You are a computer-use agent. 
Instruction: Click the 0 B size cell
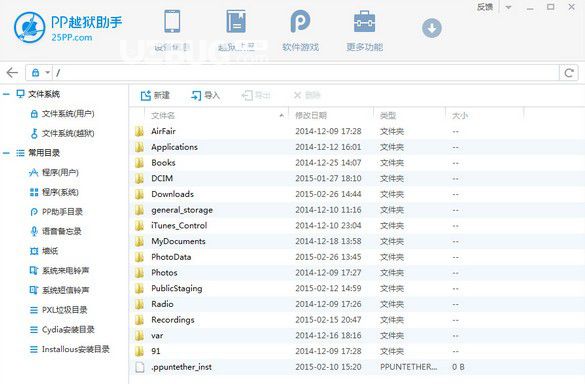(458, 367)
